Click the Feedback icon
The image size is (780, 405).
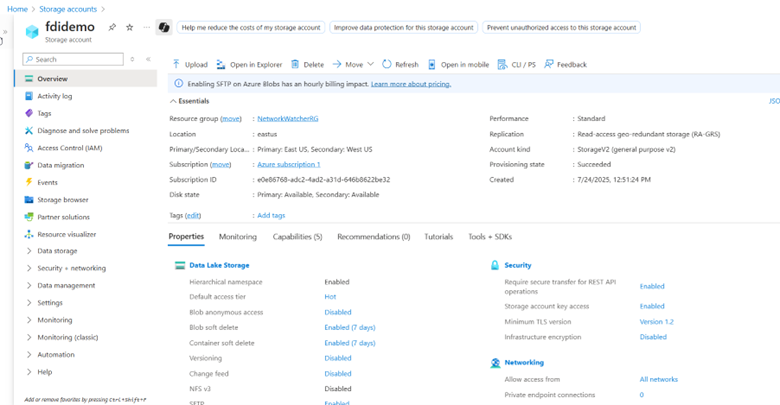548,64
